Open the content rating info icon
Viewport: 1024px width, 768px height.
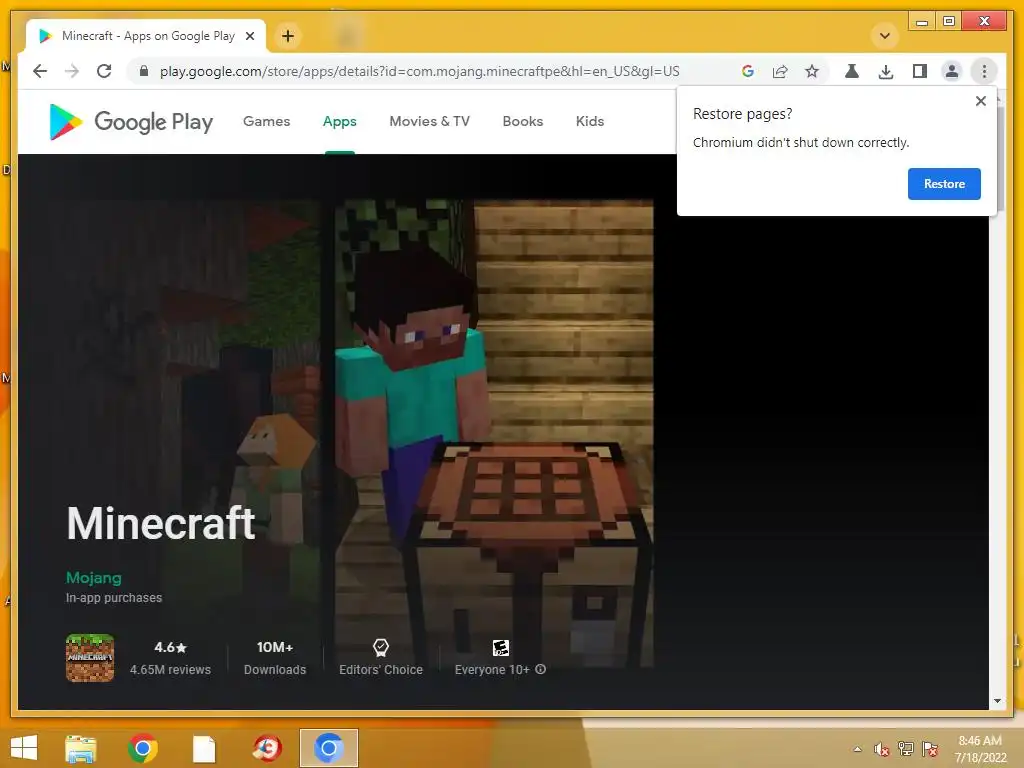[541, 669]
